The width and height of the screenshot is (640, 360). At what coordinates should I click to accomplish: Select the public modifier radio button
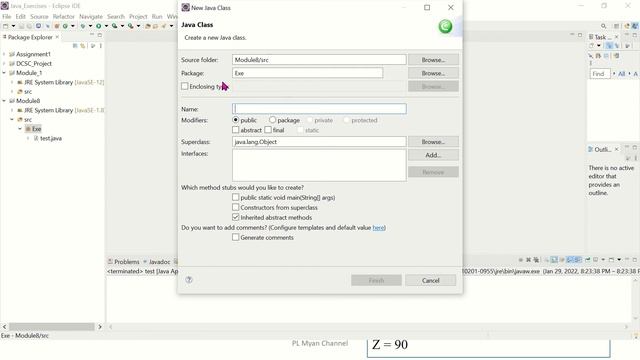click(236, 120)
